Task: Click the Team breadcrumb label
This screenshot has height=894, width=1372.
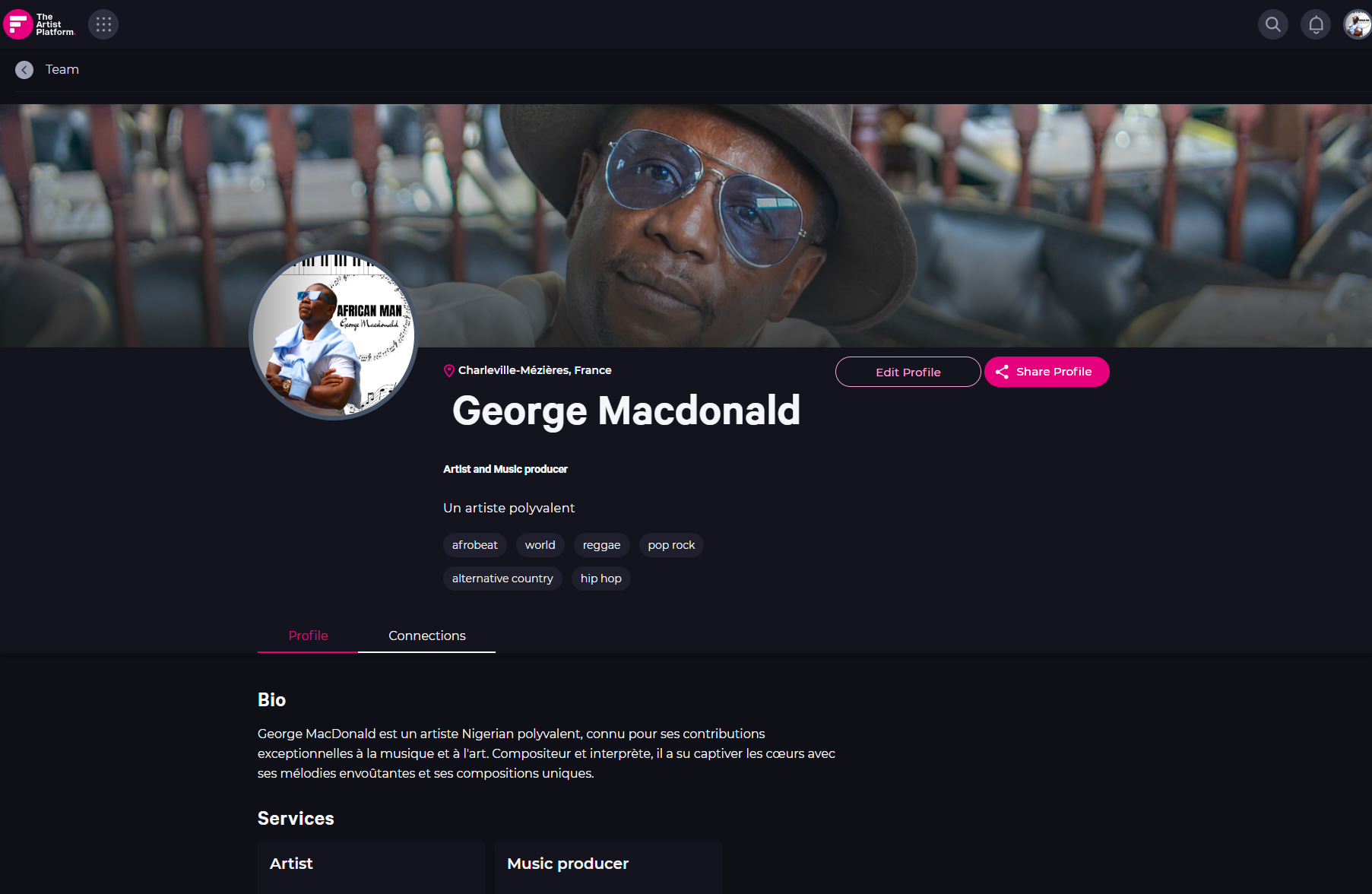Action: pyautogui.click(x=62, y=70)
